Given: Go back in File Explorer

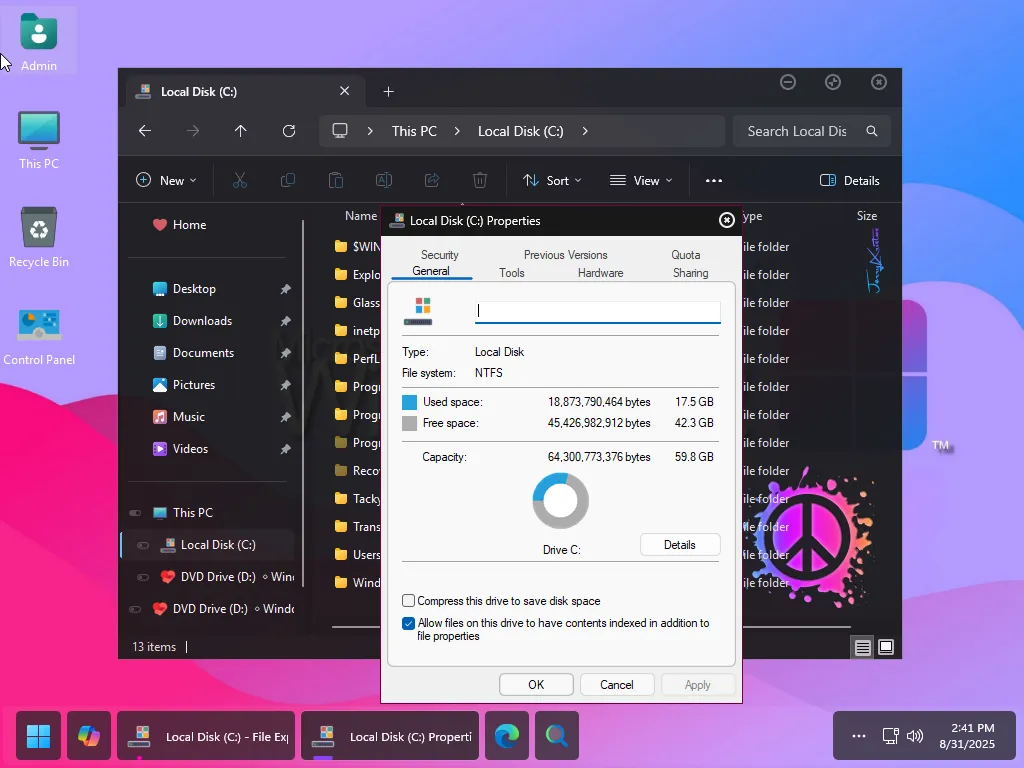Looking at the screenshot, I should 145,131.
